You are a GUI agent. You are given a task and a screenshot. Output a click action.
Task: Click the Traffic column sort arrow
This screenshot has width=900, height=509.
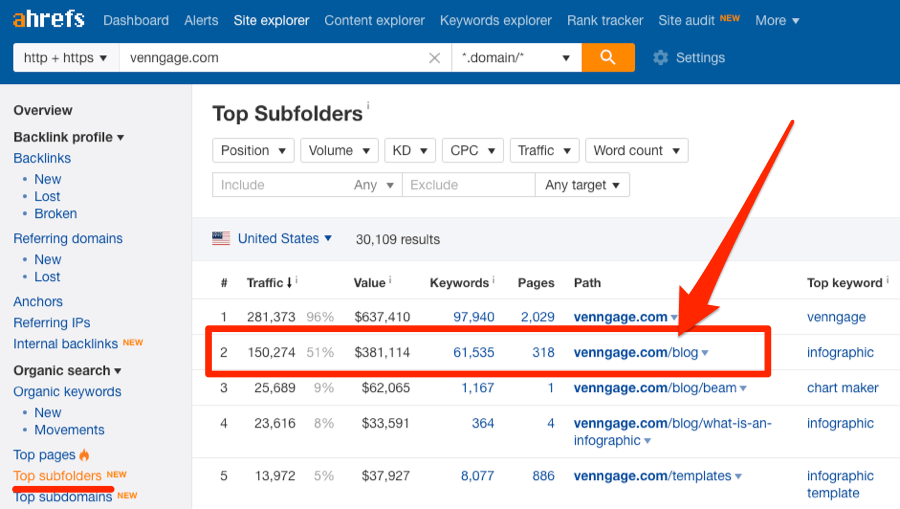point(289,282)
